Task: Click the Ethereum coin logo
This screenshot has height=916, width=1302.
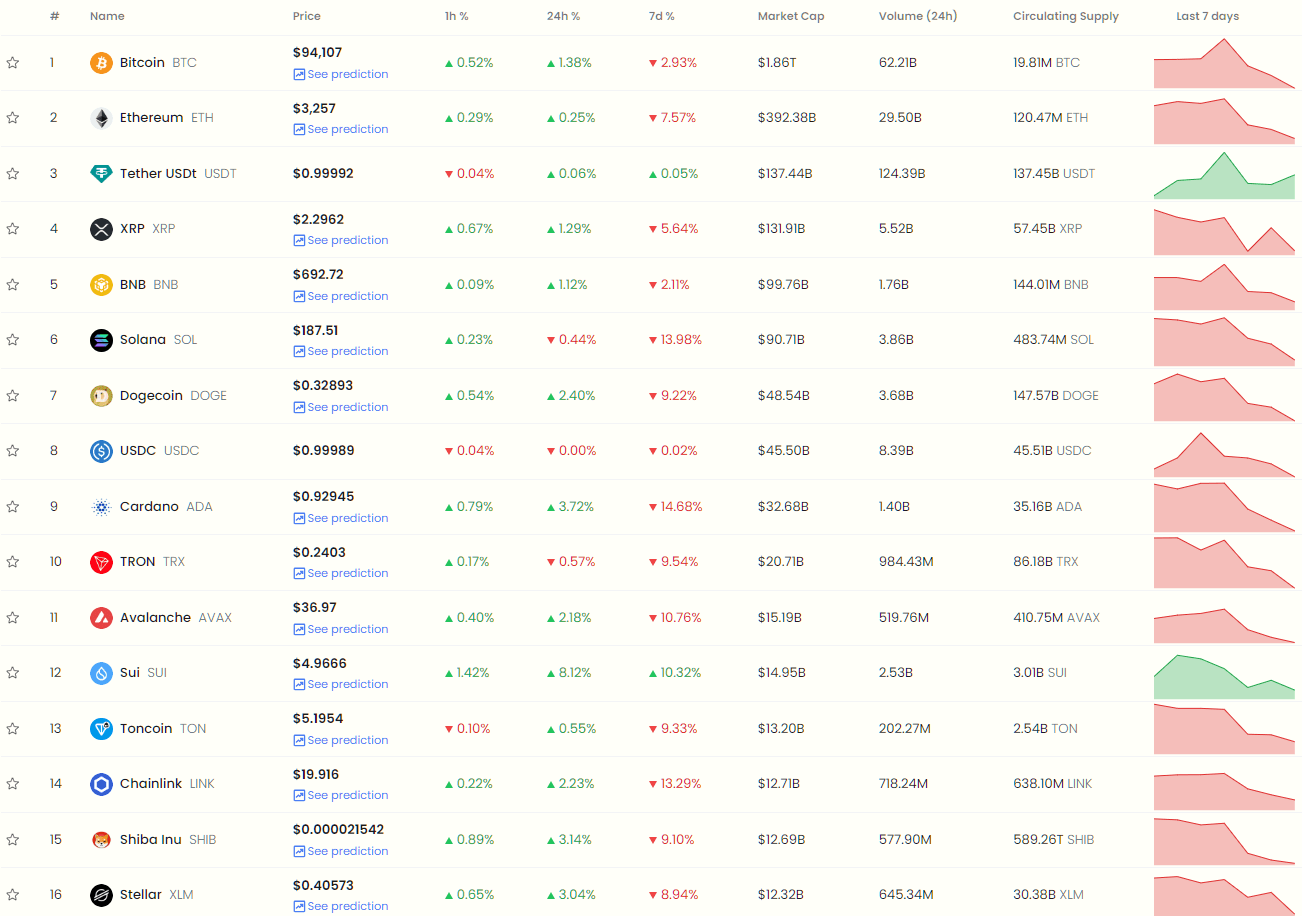Action: pyautogui.click(x=101, y=118)
